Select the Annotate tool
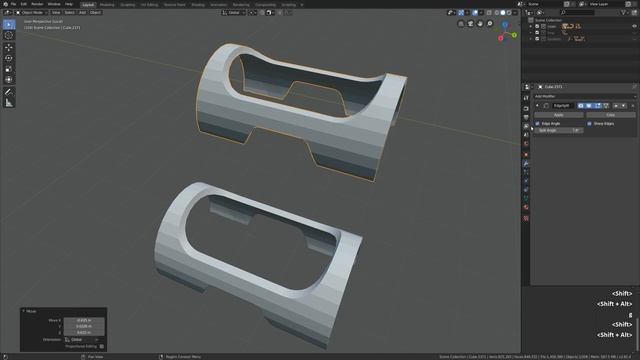640x360 pixels. pos(9,92)
